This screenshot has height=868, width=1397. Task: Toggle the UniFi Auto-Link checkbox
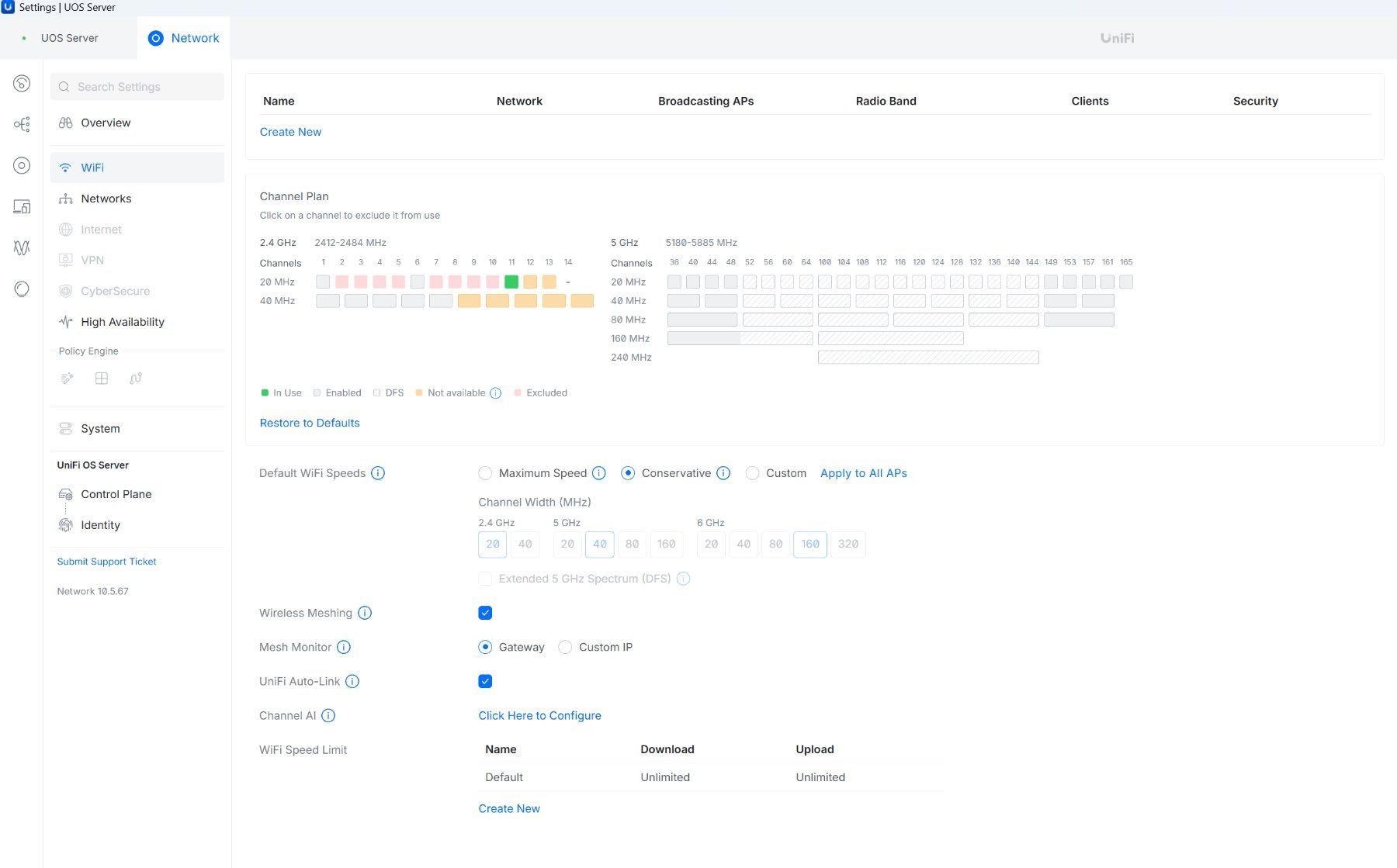485,681
